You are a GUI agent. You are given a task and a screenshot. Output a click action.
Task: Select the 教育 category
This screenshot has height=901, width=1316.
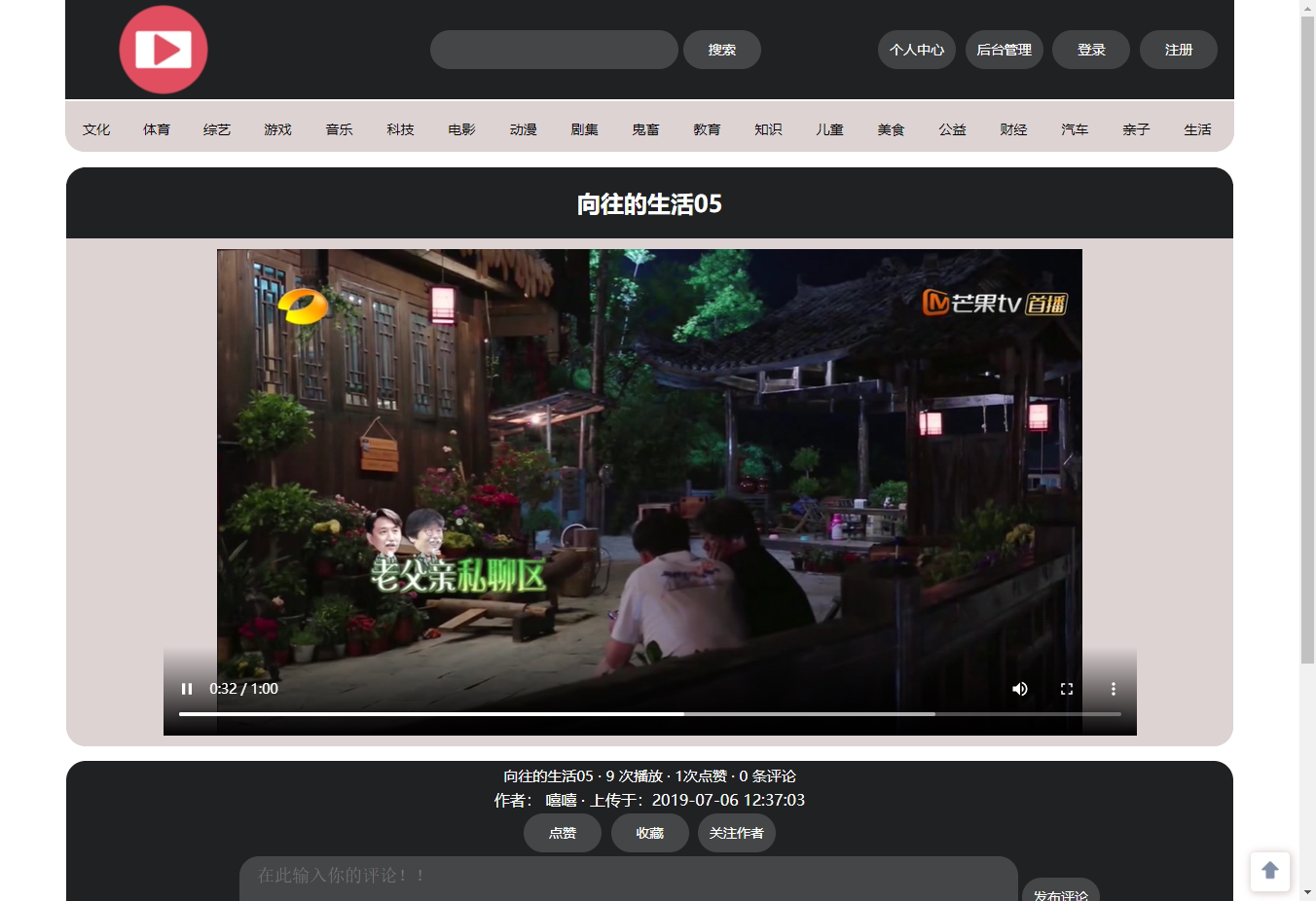tap(708, 129)
